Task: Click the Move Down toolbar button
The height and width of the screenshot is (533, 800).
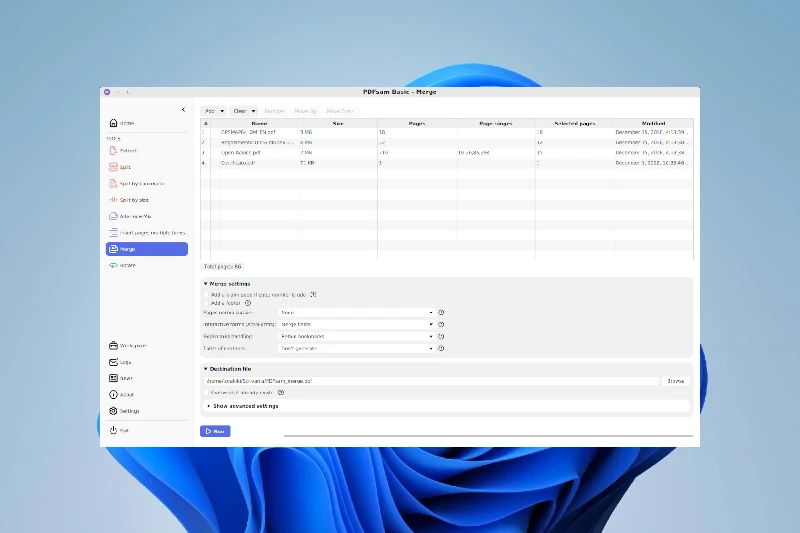Action: 340,111
